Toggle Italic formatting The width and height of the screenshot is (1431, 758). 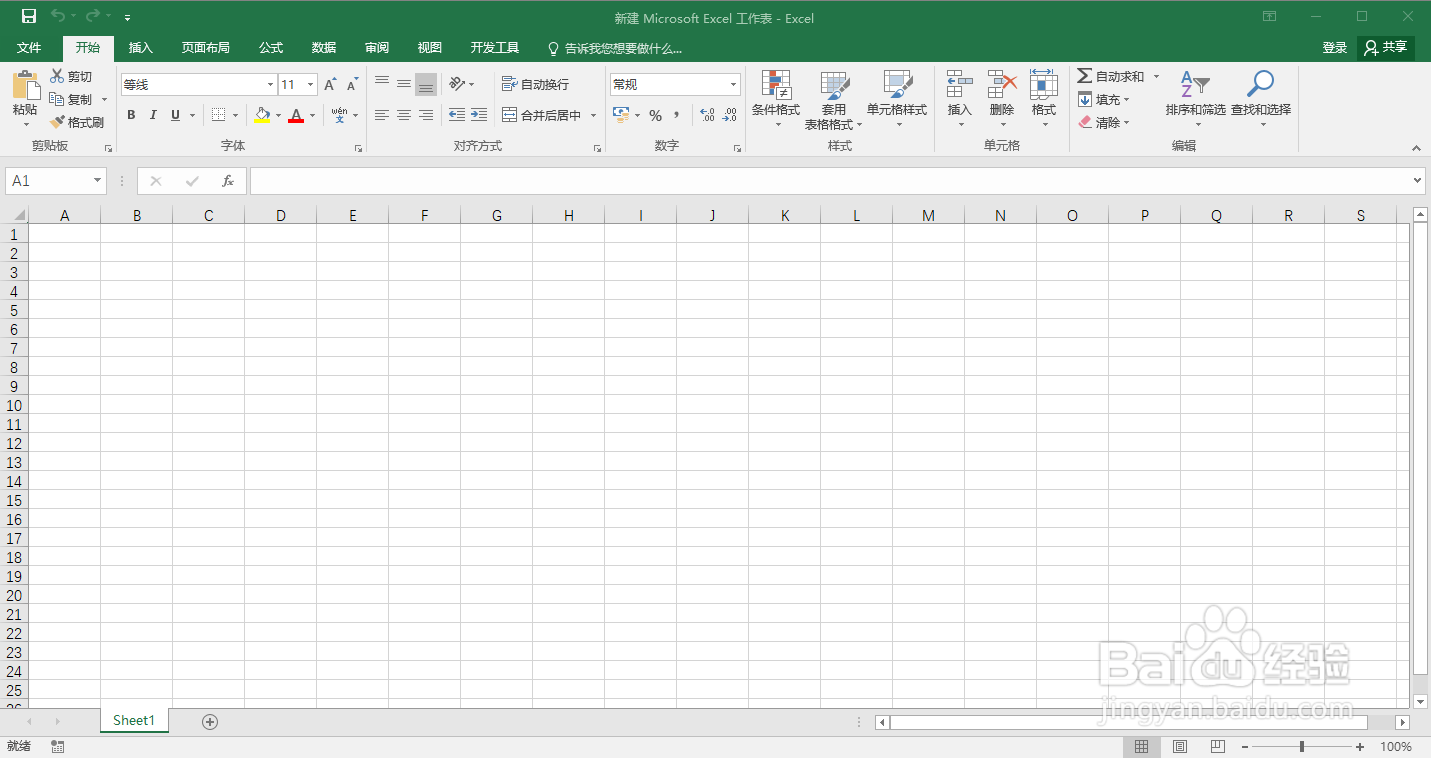153,115
